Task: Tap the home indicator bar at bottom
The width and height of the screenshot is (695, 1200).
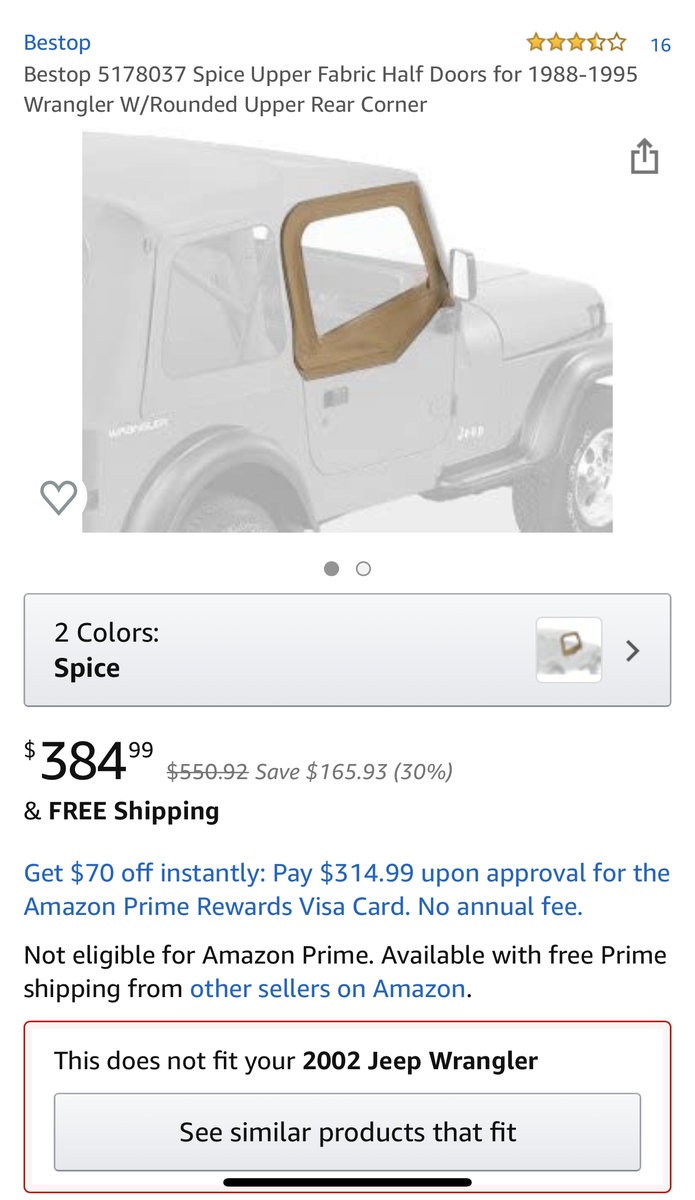Action: 347,1182
